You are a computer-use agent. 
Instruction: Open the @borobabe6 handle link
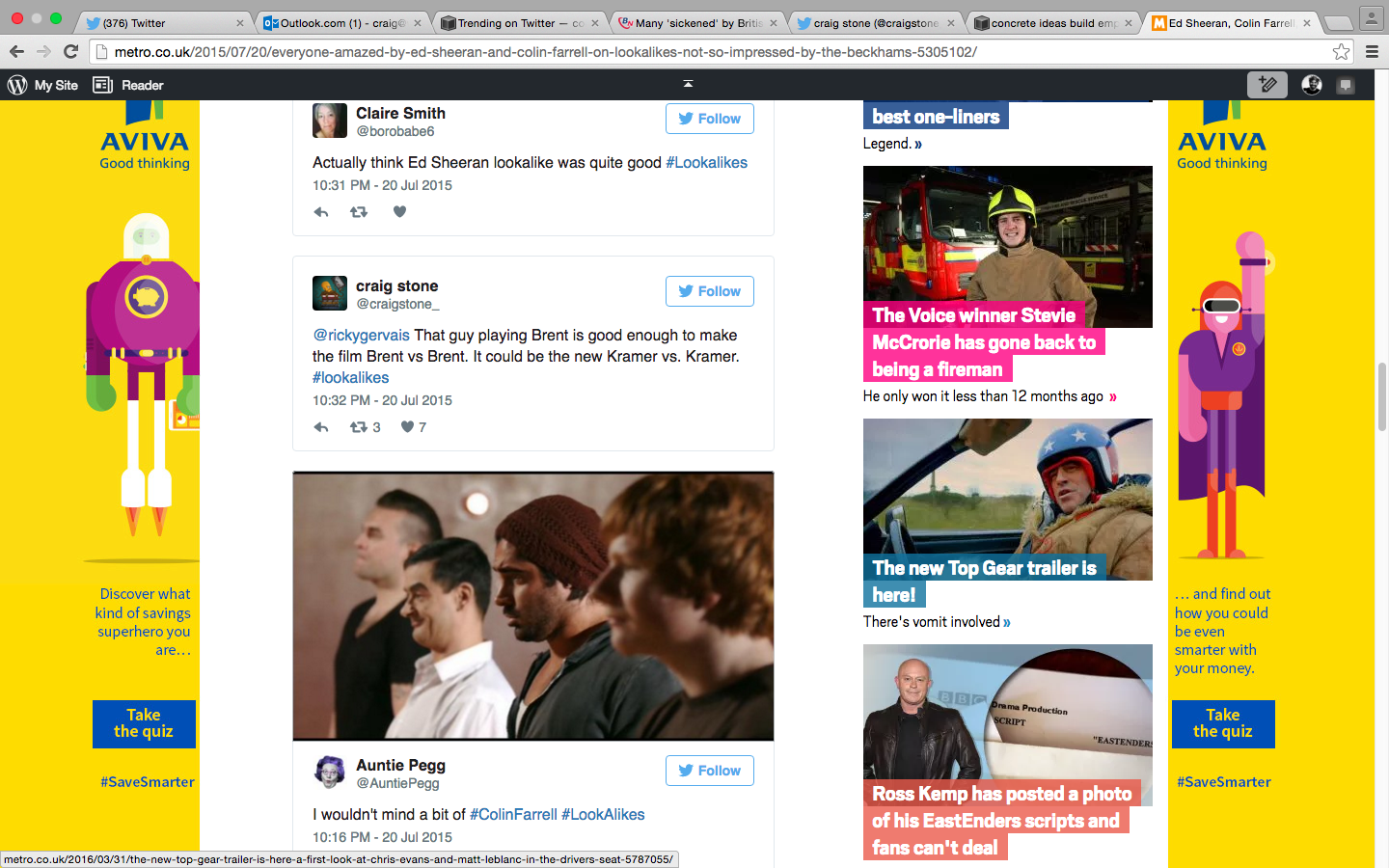click(395, 131)
